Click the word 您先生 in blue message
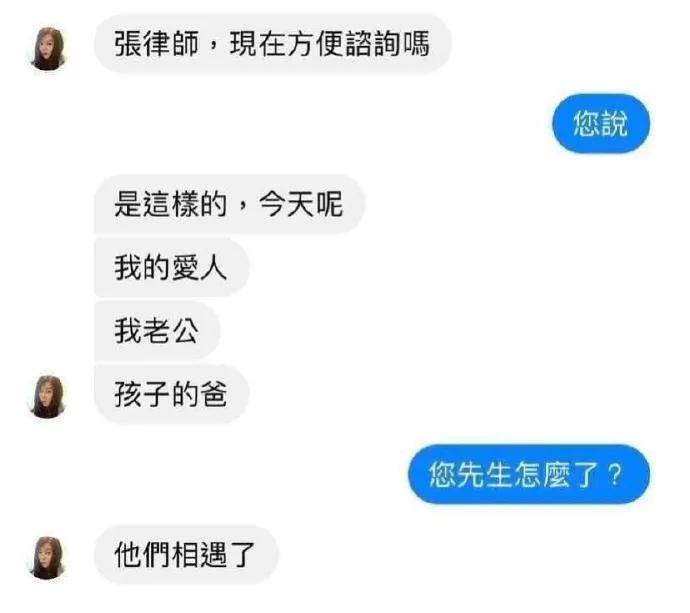 (x=471, y=474)
